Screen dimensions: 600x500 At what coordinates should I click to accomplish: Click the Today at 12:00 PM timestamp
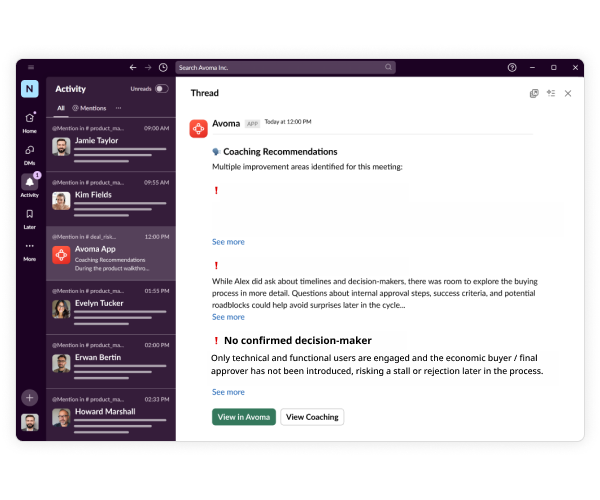pos(288,122)
